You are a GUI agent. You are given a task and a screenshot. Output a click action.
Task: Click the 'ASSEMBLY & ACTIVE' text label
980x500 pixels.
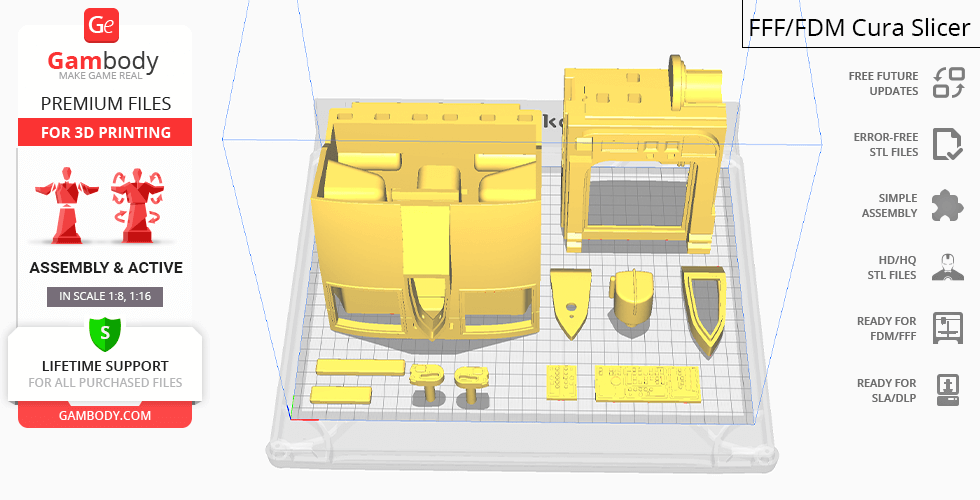click(x=105, y=268)
